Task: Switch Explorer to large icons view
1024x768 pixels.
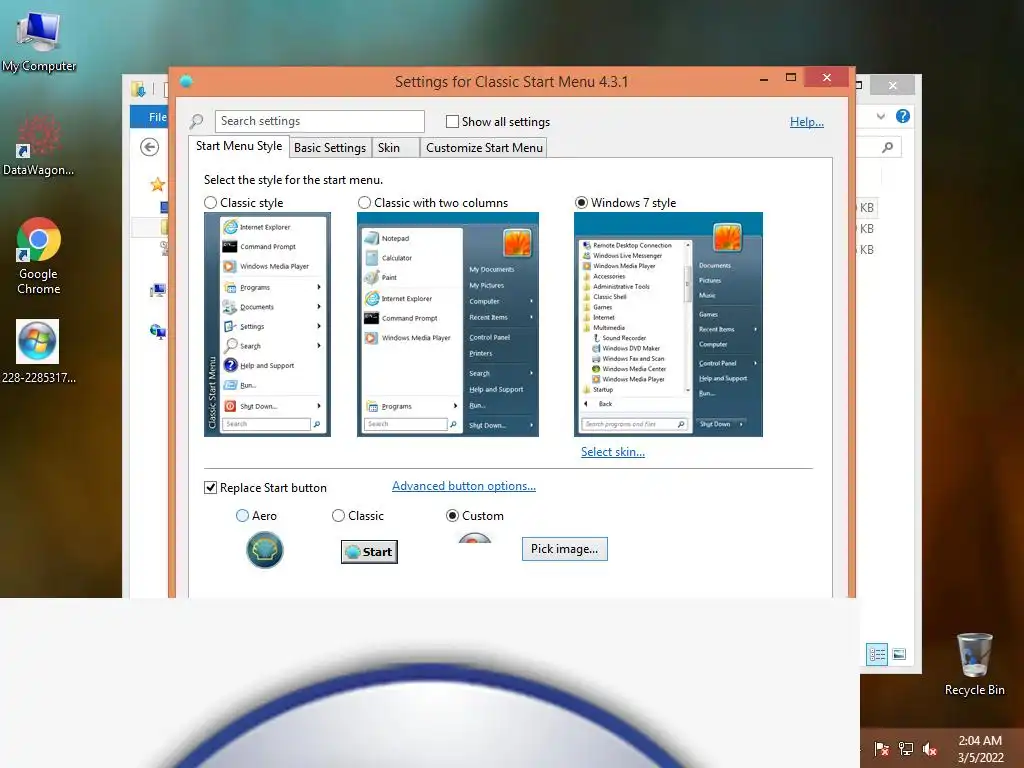Action: (899, 654)
